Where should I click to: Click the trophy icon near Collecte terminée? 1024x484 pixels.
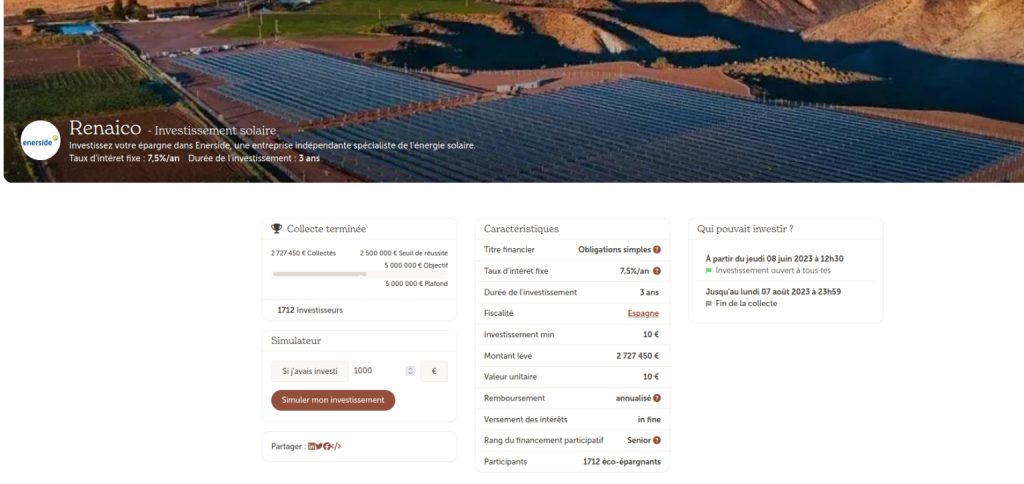pos(277,229)
